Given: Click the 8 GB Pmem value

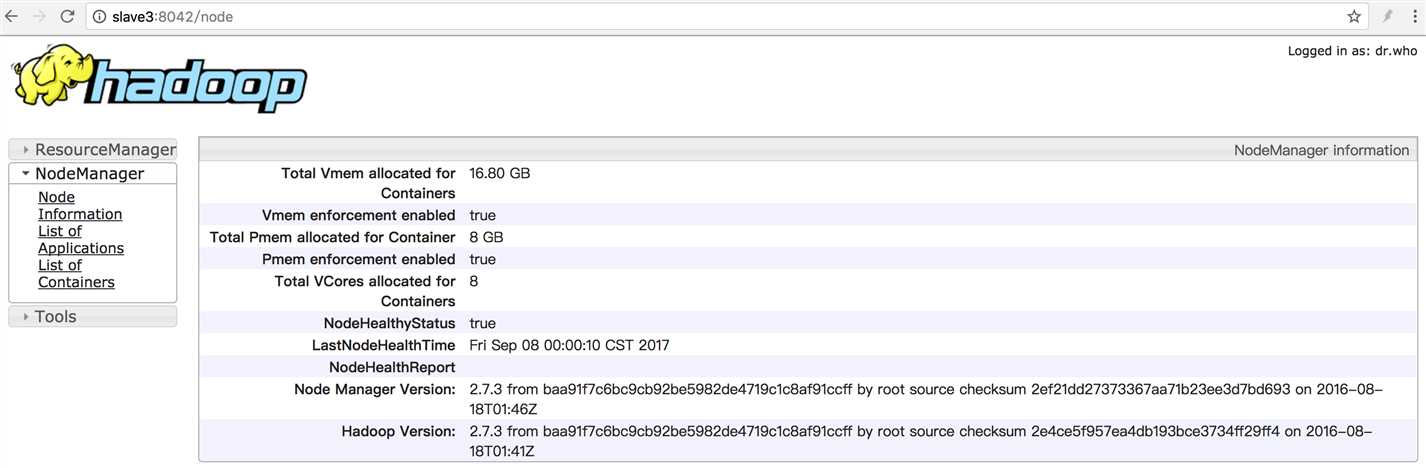Looking at the screenshot, I should tap(486, 237).
